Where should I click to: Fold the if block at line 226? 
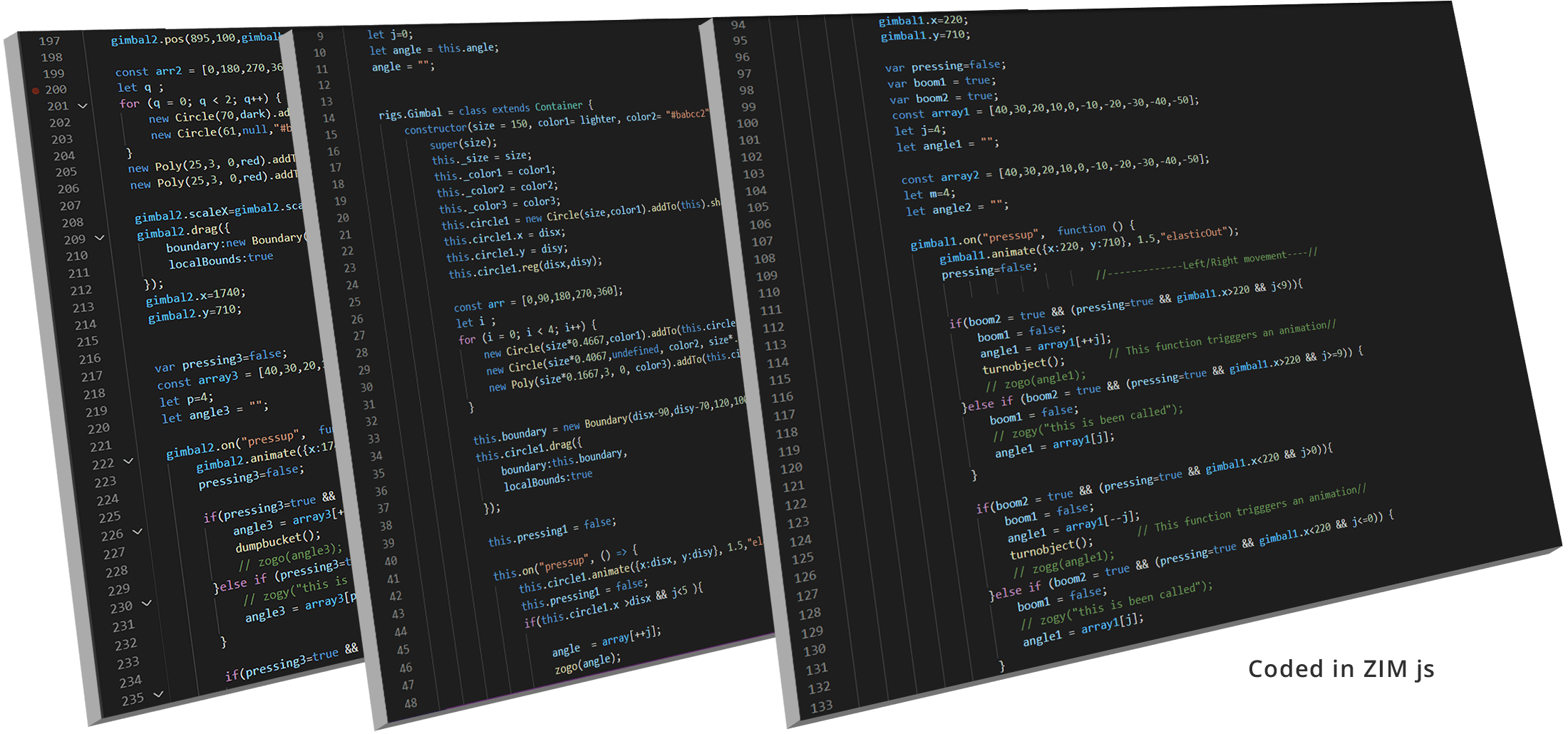(138, 532)
